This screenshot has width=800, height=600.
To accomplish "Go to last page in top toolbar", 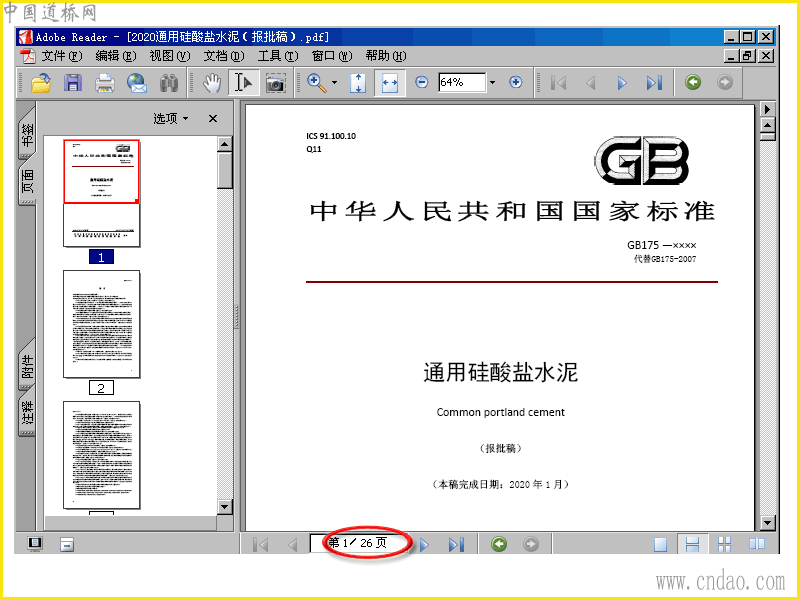I will pyautogui.click(x=654, y=83).
